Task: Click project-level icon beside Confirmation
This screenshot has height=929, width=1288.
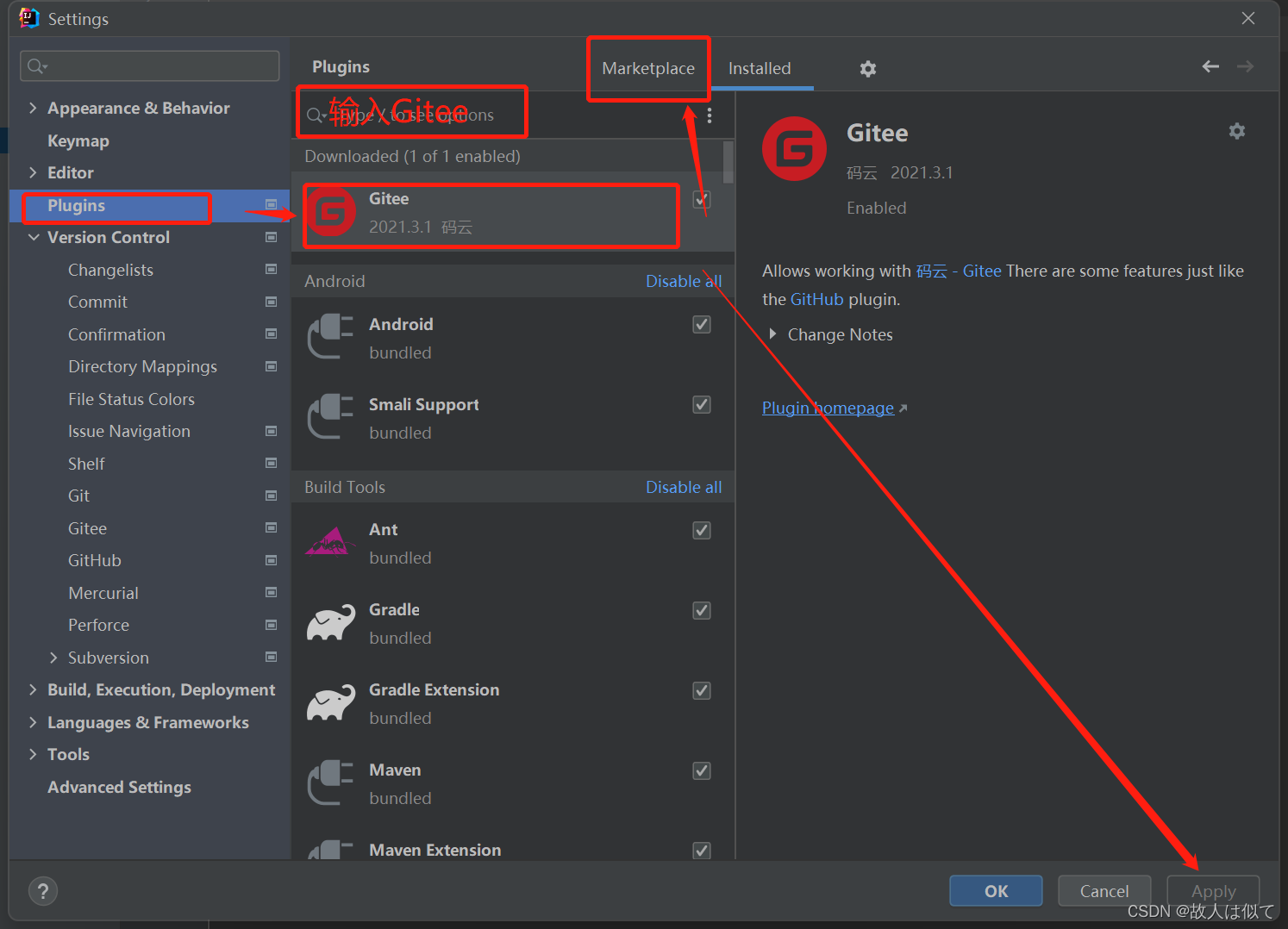Action: [x=272, y=334]
